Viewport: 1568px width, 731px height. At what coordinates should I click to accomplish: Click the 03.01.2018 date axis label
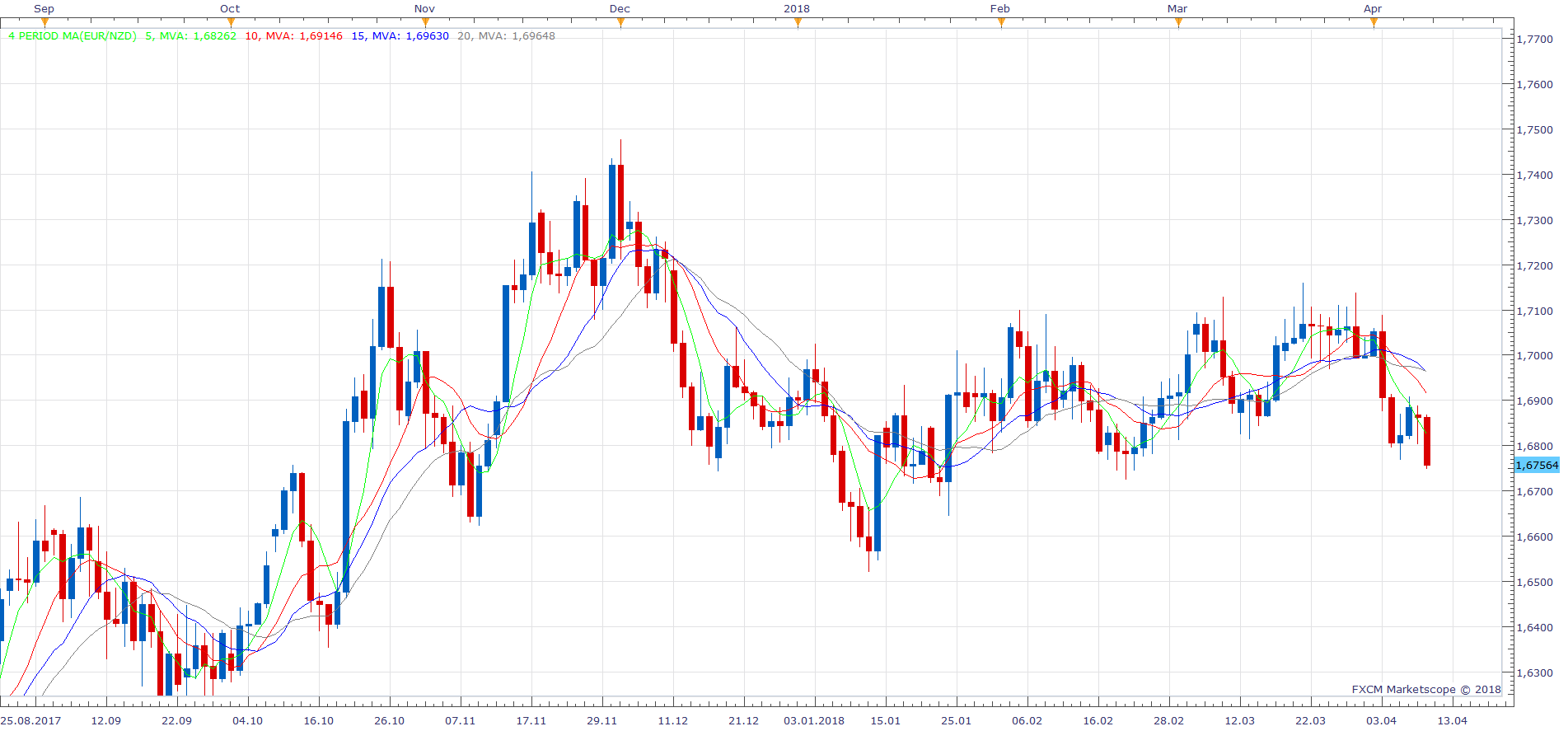point(814,720)
